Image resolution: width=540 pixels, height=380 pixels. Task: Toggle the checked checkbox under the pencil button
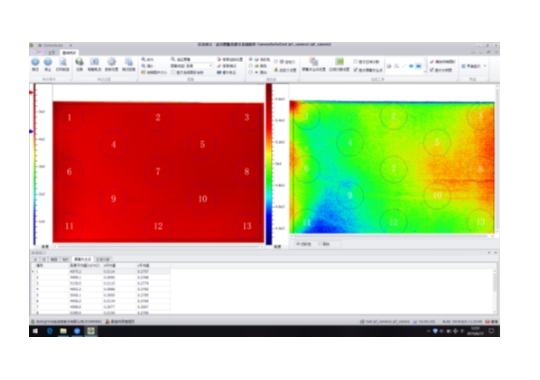pyautogui.click(x=432, y=70)
